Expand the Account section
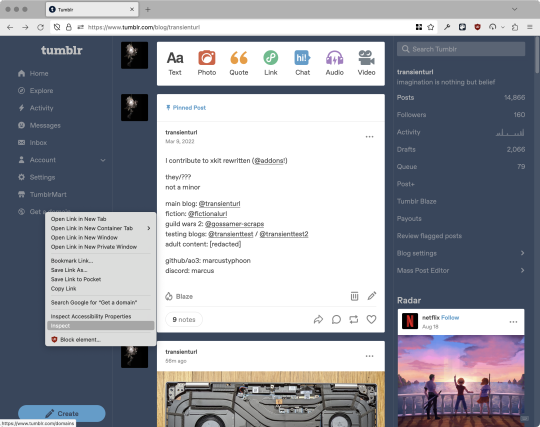Image resolution: width=540 pixels, height=427 pixels. [62, 160]
